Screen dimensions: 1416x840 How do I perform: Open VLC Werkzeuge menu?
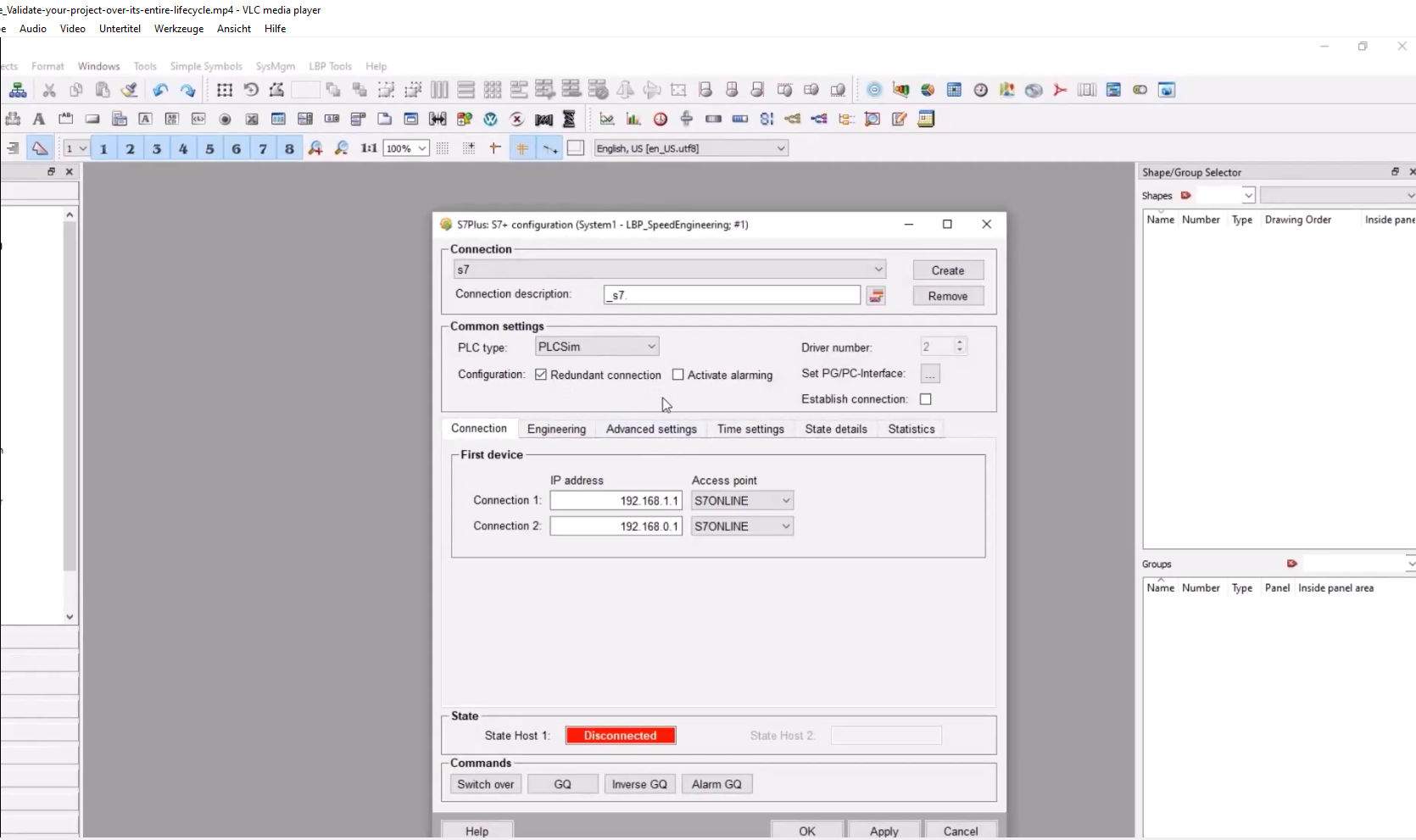coord(179,29)
